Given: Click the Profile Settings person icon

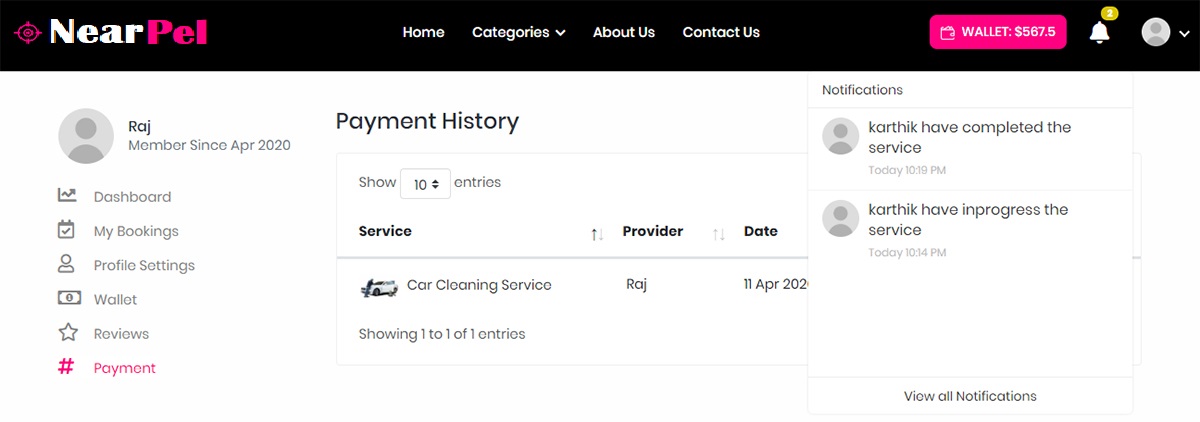Looking at the screenshot, I should 67,264.
